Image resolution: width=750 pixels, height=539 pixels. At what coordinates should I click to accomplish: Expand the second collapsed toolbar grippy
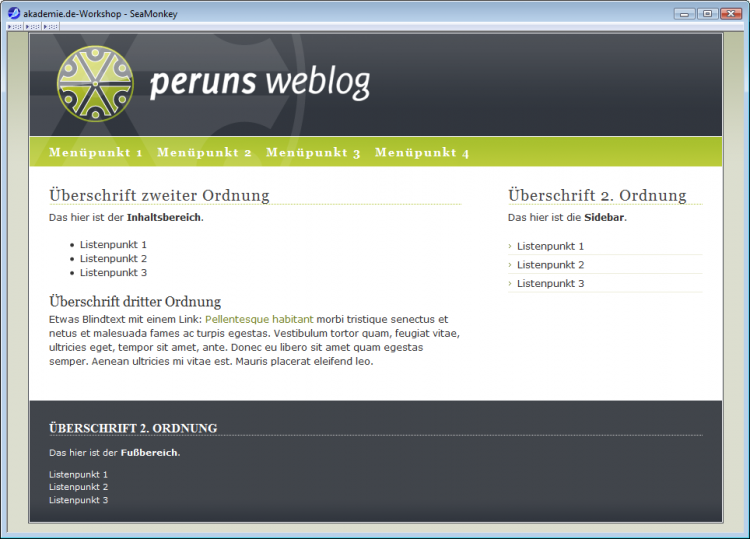click(33, 27)
